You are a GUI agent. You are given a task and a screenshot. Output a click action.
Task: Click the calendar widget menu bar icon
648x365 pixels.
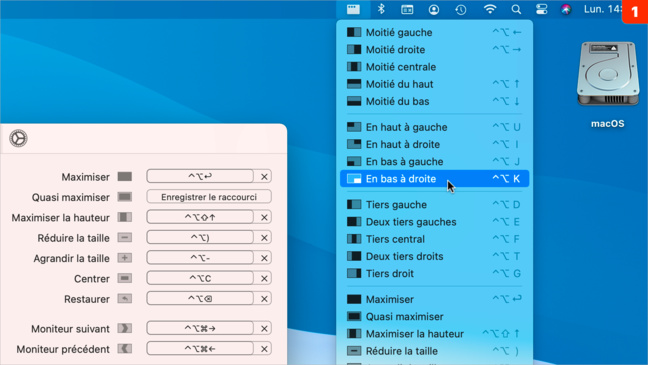407,10
